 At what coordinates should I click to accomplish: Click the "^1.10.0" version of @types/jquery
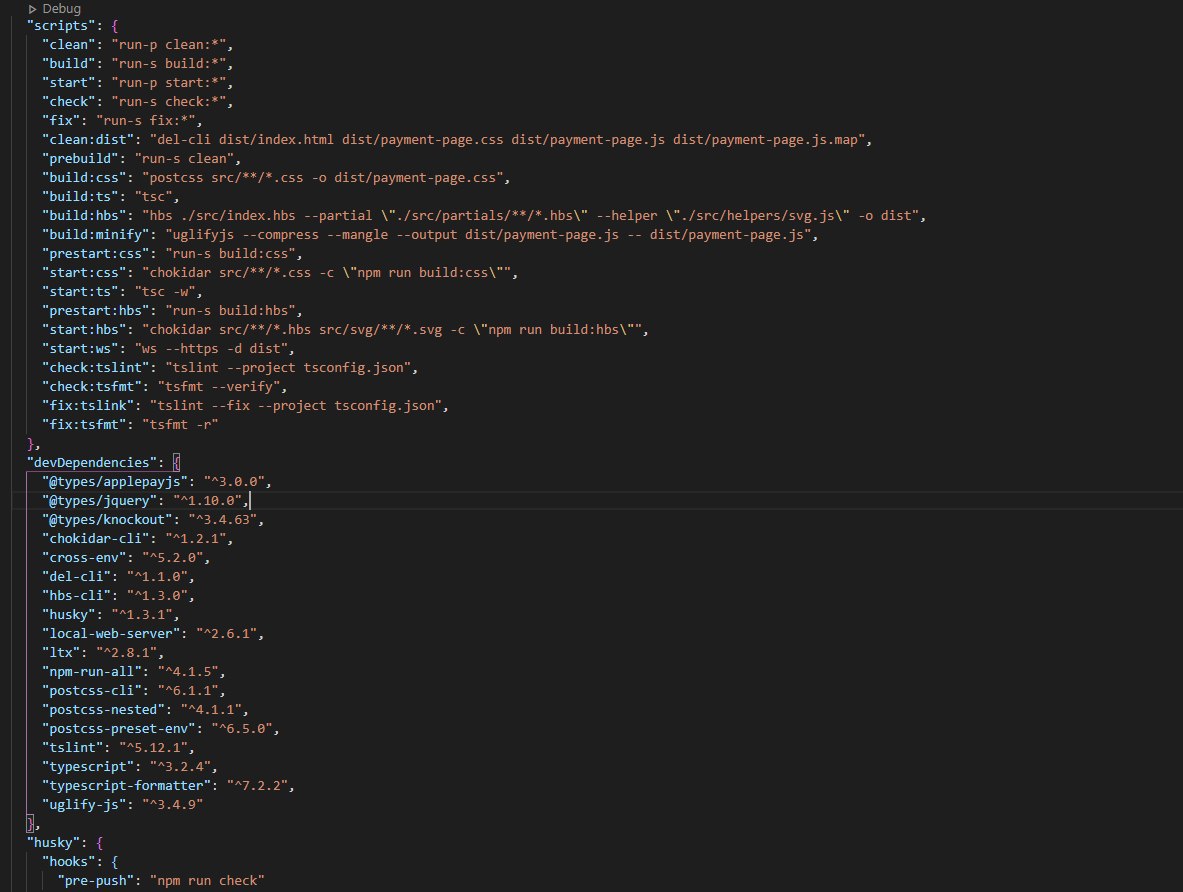(x=207, y=500)
